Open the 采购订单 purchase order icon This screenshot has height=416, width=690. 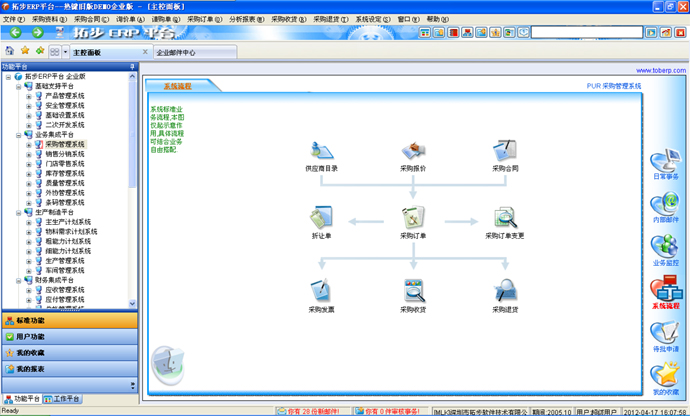[x=413, y=218]
